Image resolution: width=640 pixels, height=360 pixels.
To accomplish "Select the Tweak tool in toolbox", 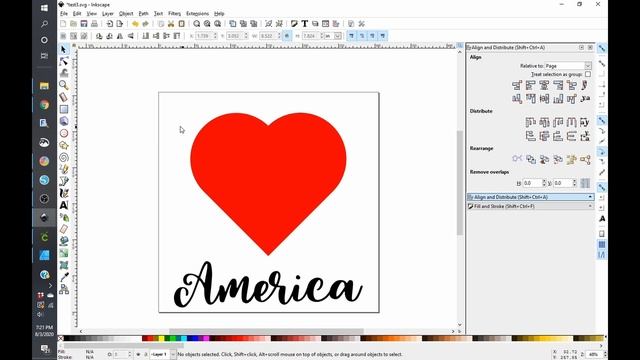I will (x=64, y=73).
